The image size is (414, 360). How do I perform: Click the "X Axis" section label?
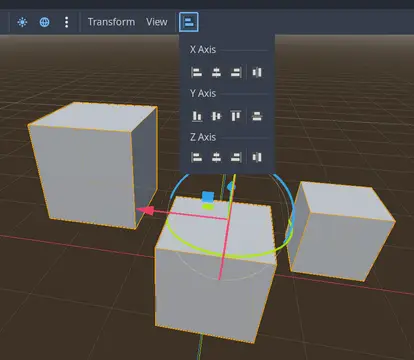[203, 50]
